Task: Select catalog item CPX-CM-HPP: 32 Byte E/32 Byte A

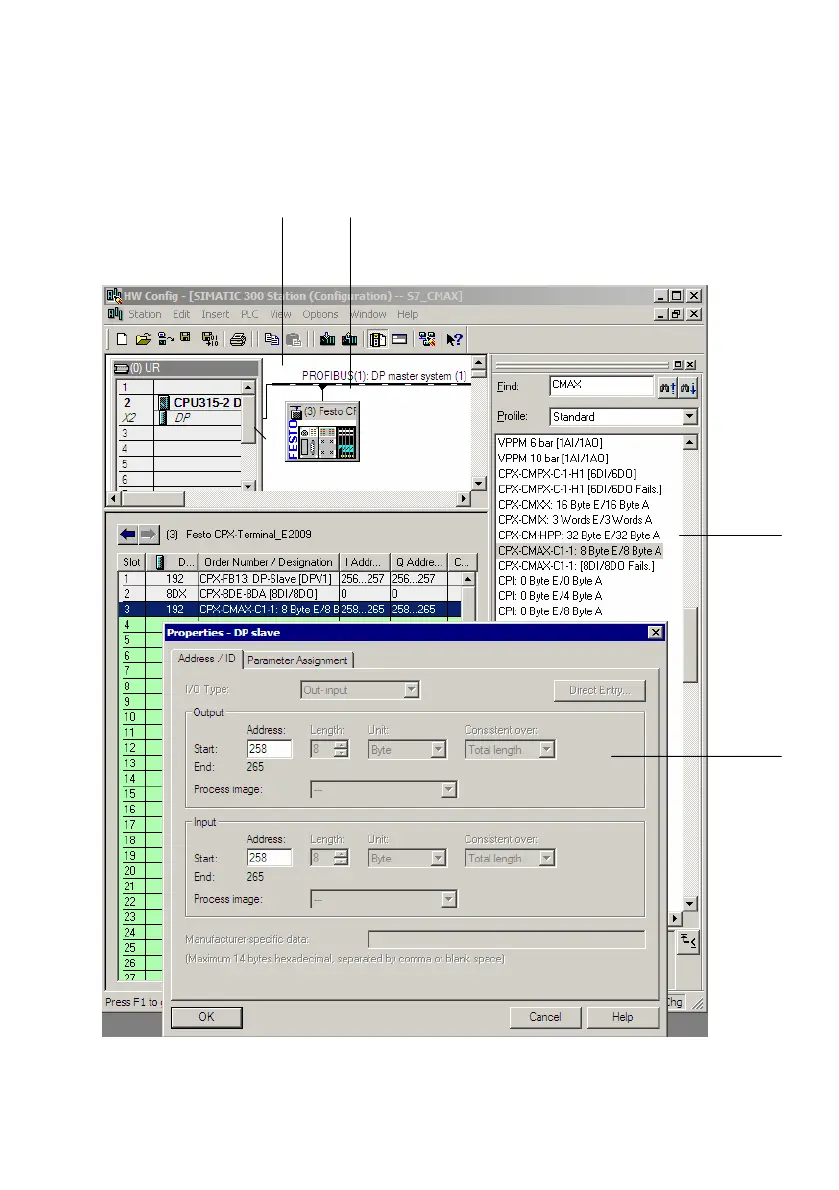Action: pos(579,535)
